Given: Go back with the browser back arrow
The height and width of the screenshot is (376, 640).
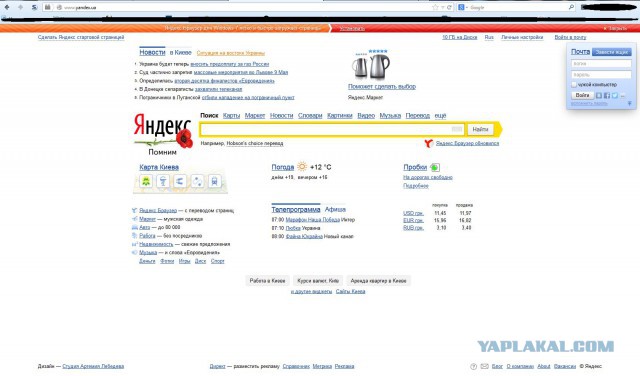Looking at the screenshot, I should pyautogui.click(x=7, y=7).
